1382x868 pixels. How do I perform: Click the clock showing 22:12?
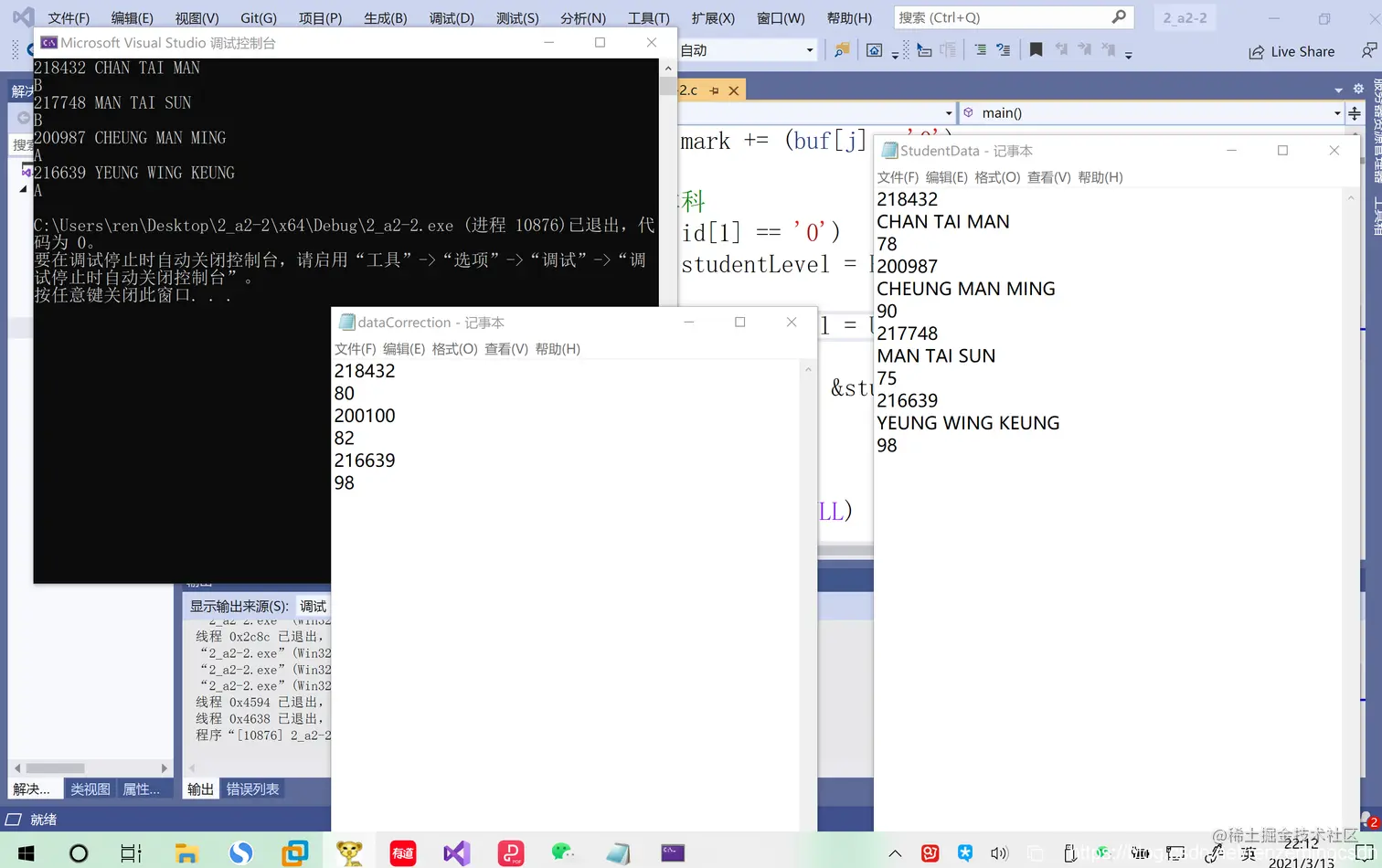1302,844
